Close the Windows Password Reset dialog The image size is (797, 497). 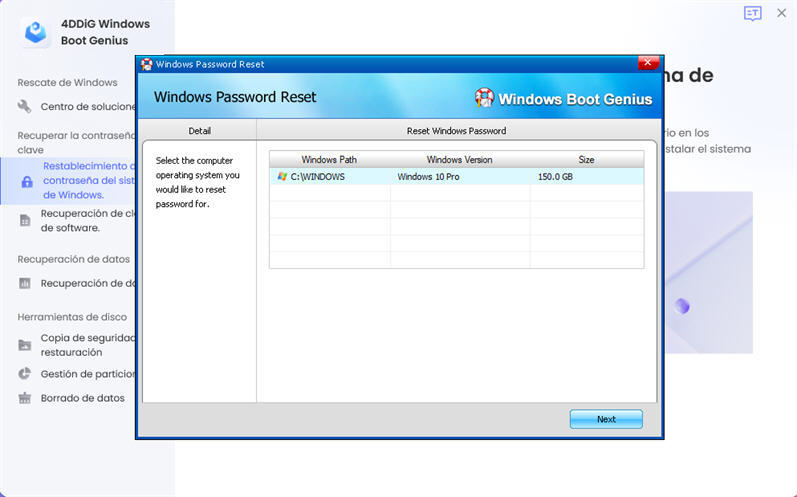pos(648,64)
